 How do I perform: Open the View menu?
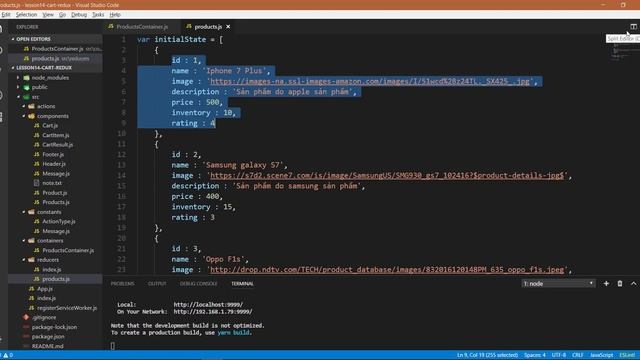pos(48,15)
